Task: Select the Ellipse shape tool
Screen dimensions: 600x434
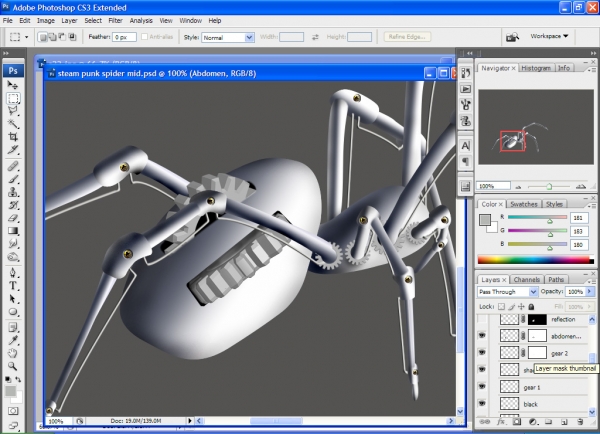Action: [x=13, y=312]
